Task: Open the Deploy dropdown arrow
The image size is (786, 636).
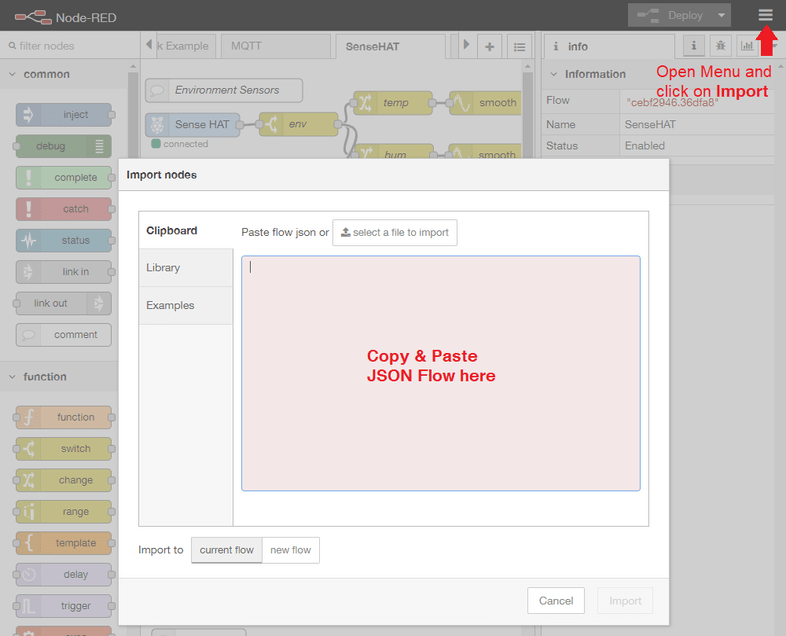Action: pos(721,15)
